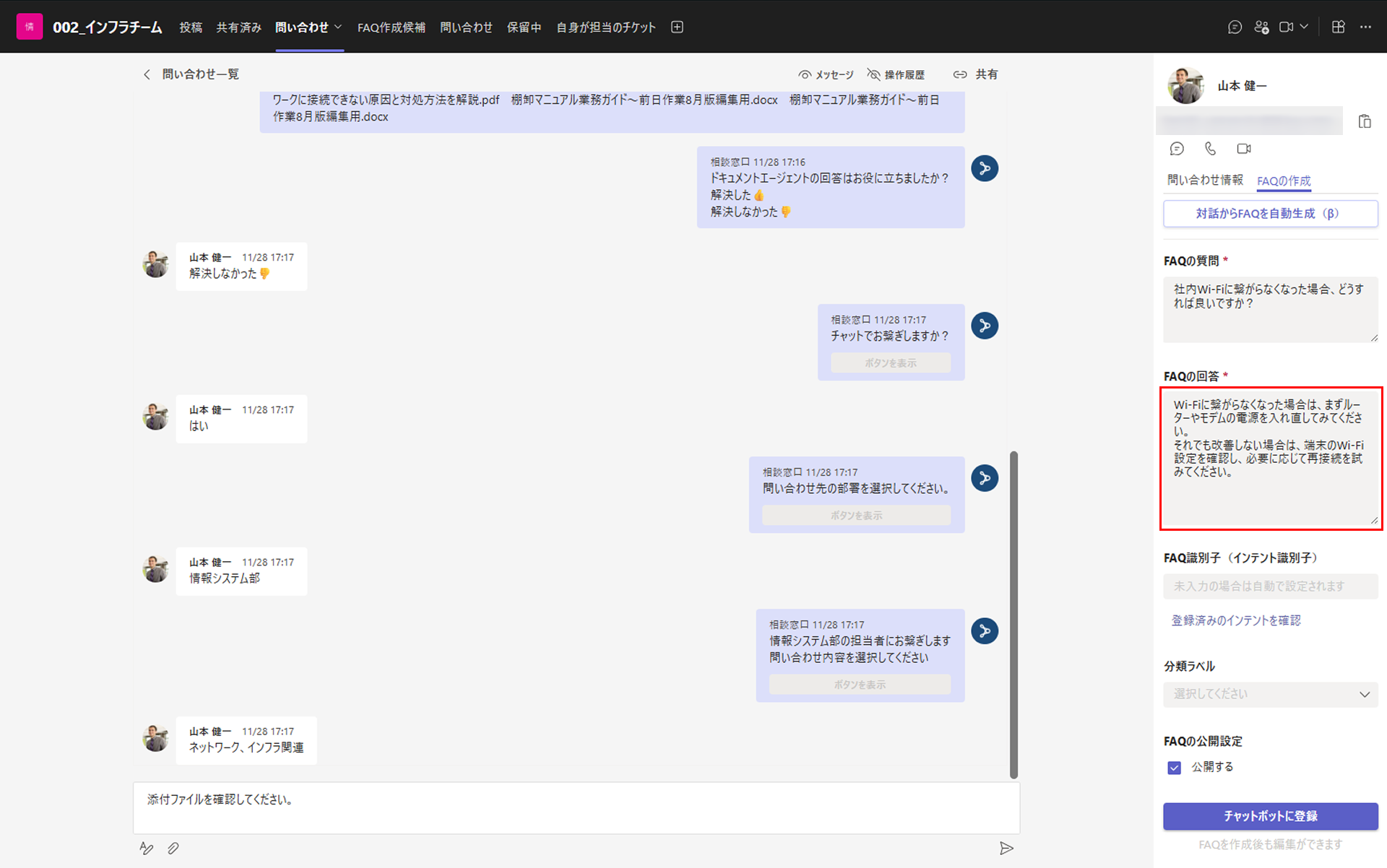This screenshot has height=868, width=1387.
Task: Open the 投稿 tab
Action: coord(191,27)
